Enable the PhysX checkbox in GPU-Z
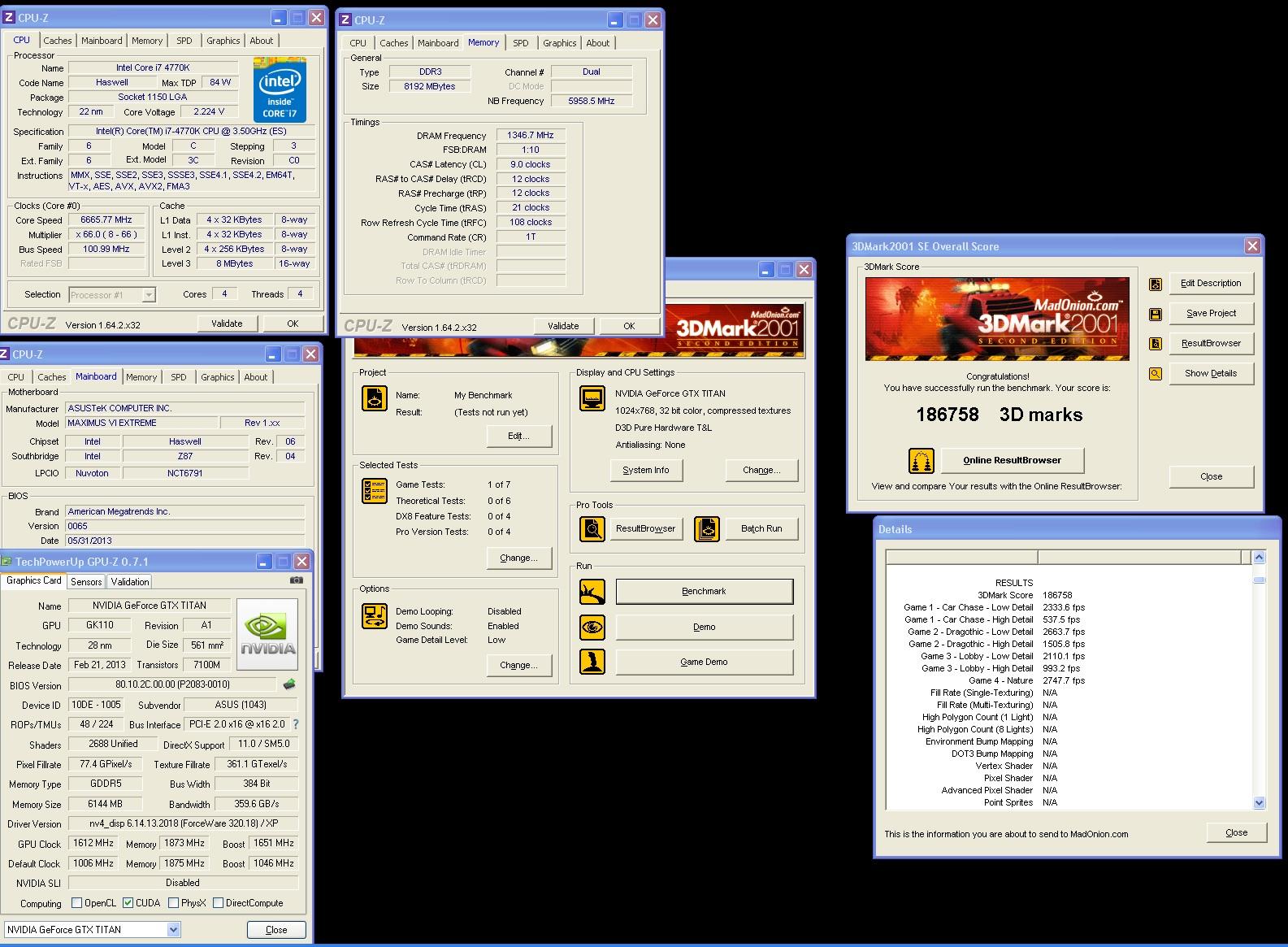The height and width of the screenshot is (947, 1288). 173,903
